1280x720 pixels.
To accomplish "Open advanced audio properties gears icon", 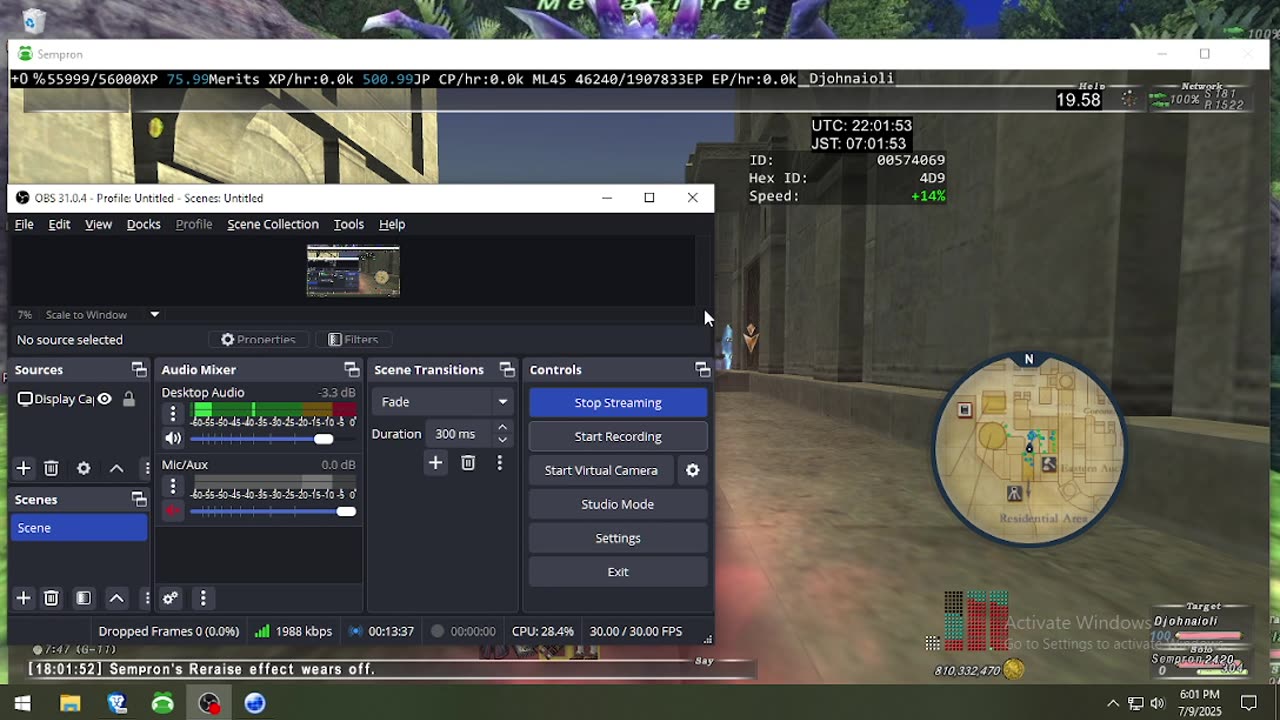I will (170, 598).
